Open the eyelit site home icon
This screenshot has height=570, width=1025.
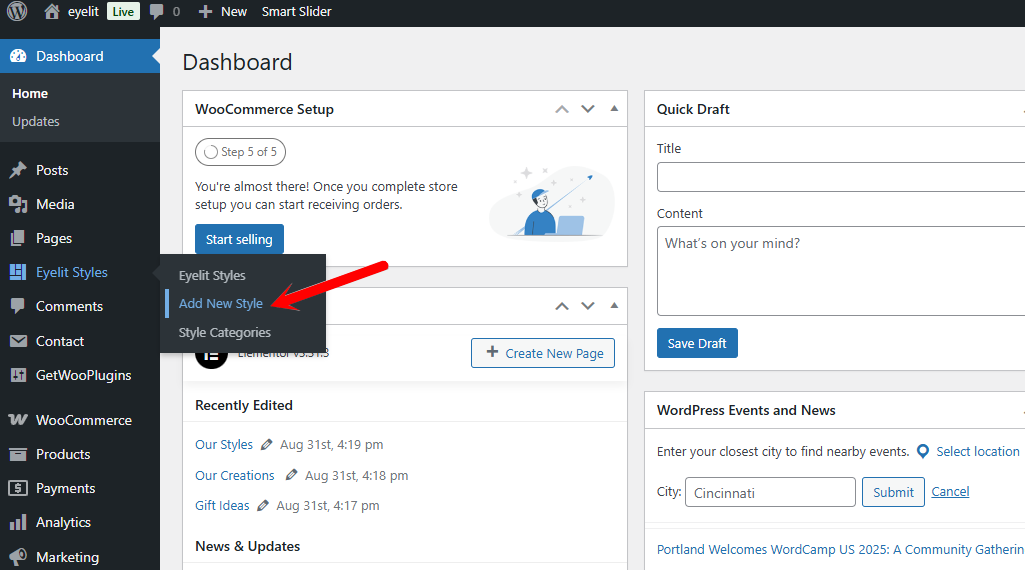click(52, 12)
